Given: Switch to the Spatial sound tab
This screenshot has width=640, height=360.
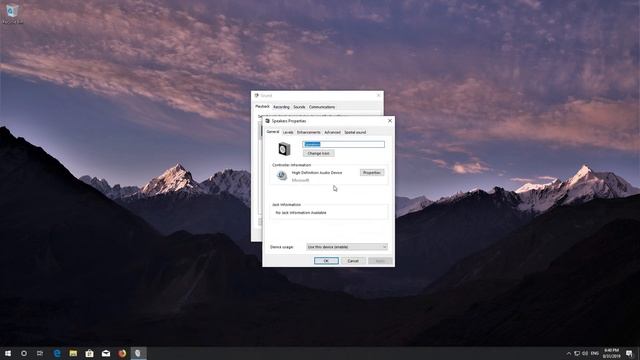Looking at the screenshot, I should click(355, 132).
